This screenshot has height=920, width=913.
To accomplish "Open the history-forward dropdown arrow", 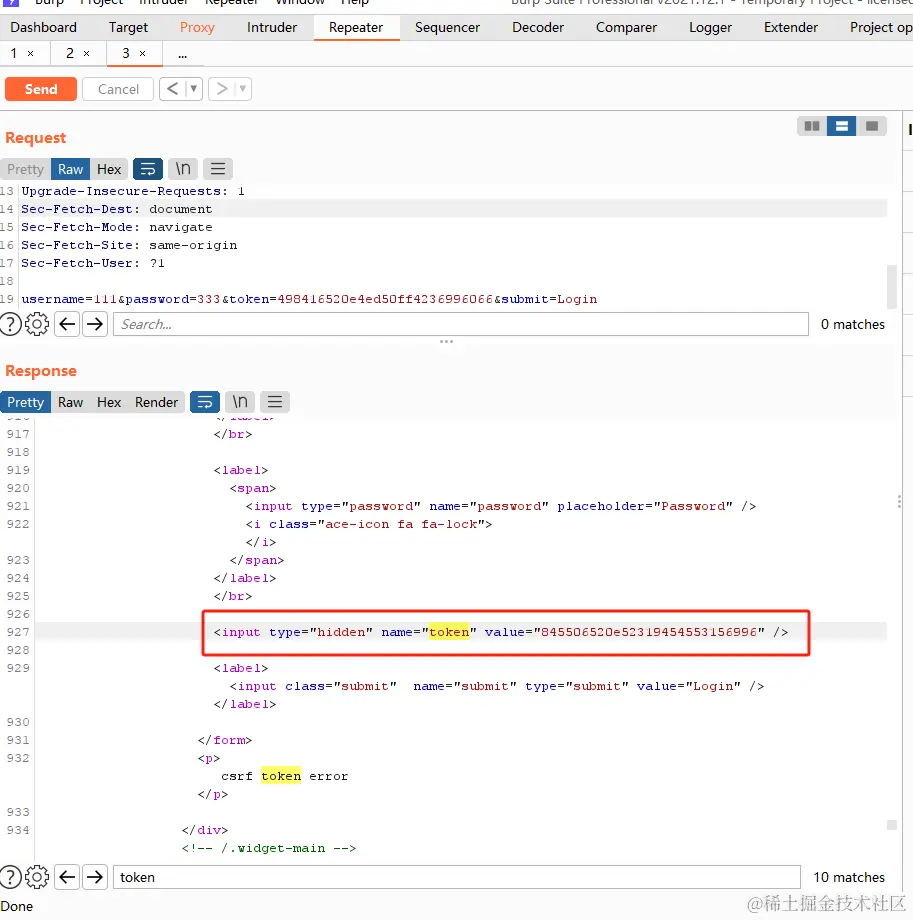I will 243,89.
